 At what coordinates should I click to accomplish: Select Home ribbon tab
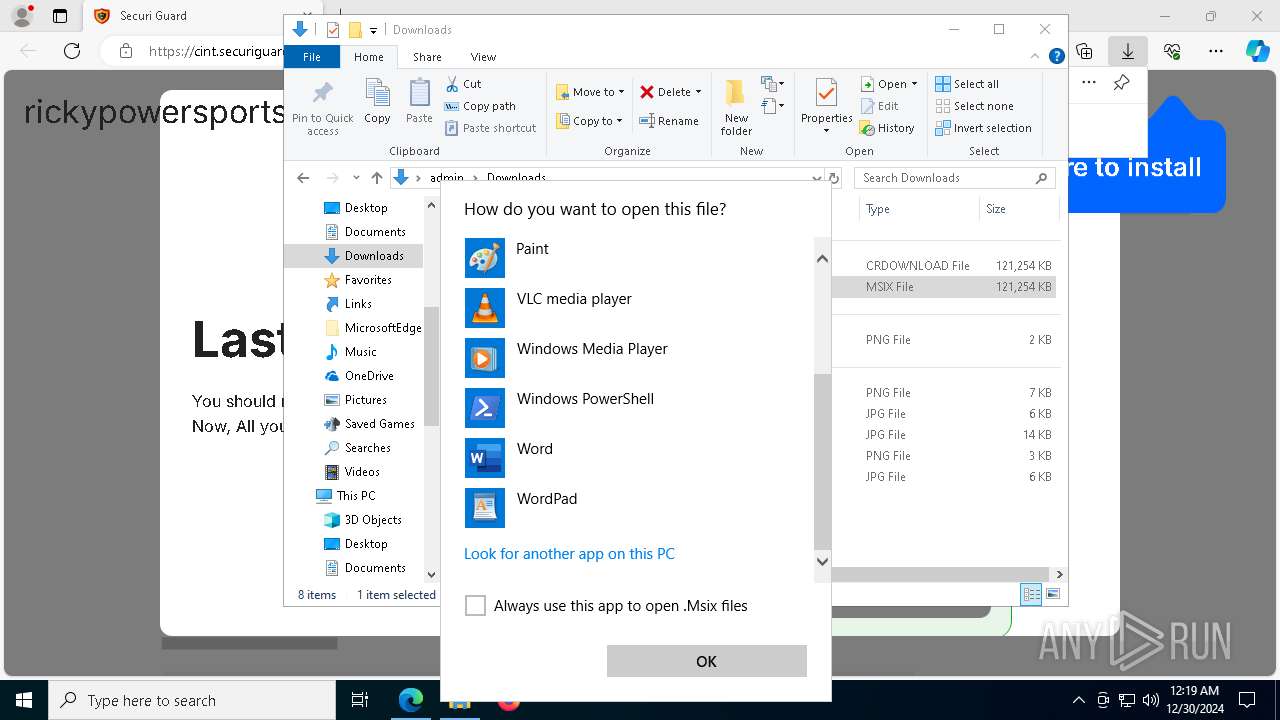pos(369,57)
